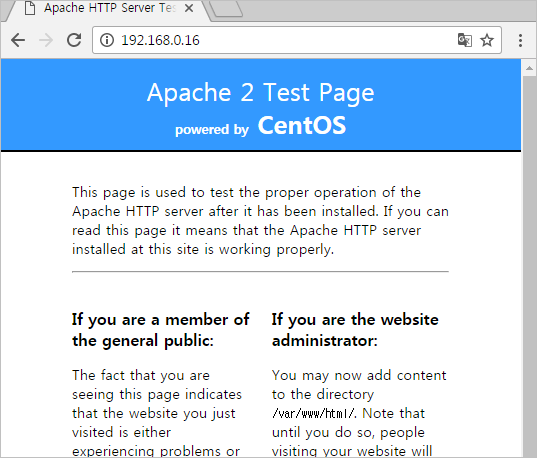Open a new browser tab

(x=226, y=9)
